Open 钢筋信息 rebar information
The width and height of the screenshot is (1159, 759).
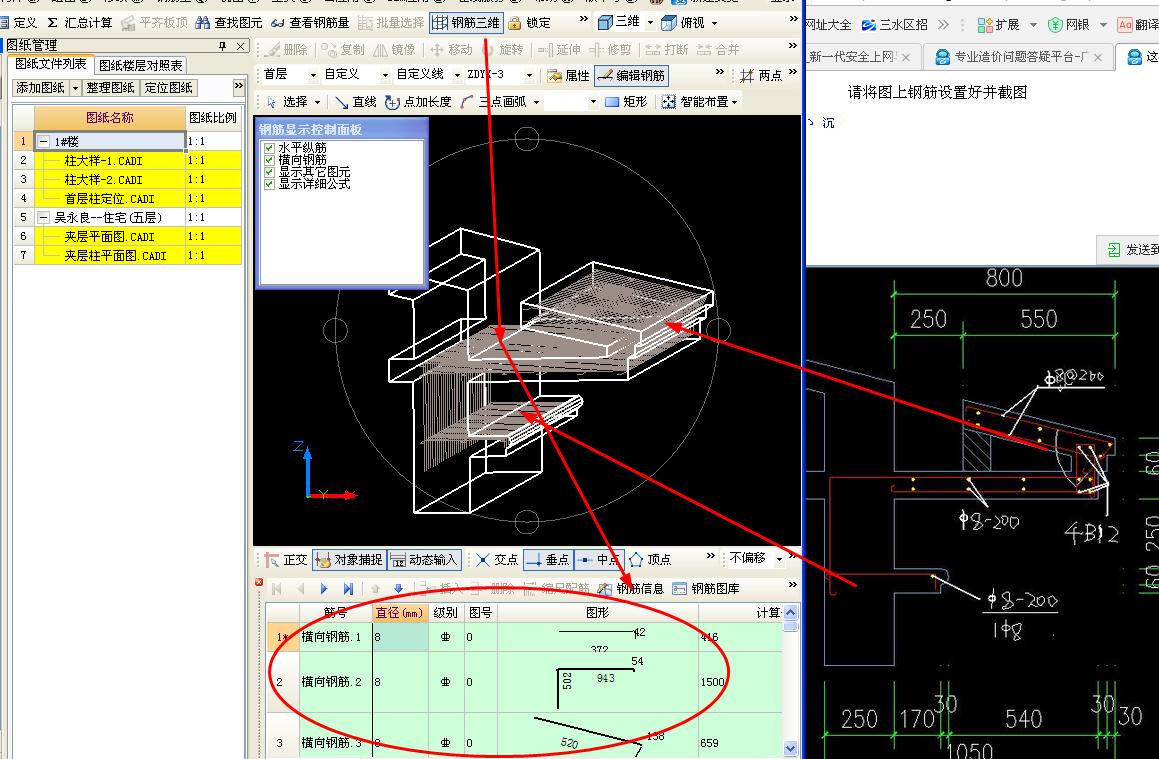[631, 589]
